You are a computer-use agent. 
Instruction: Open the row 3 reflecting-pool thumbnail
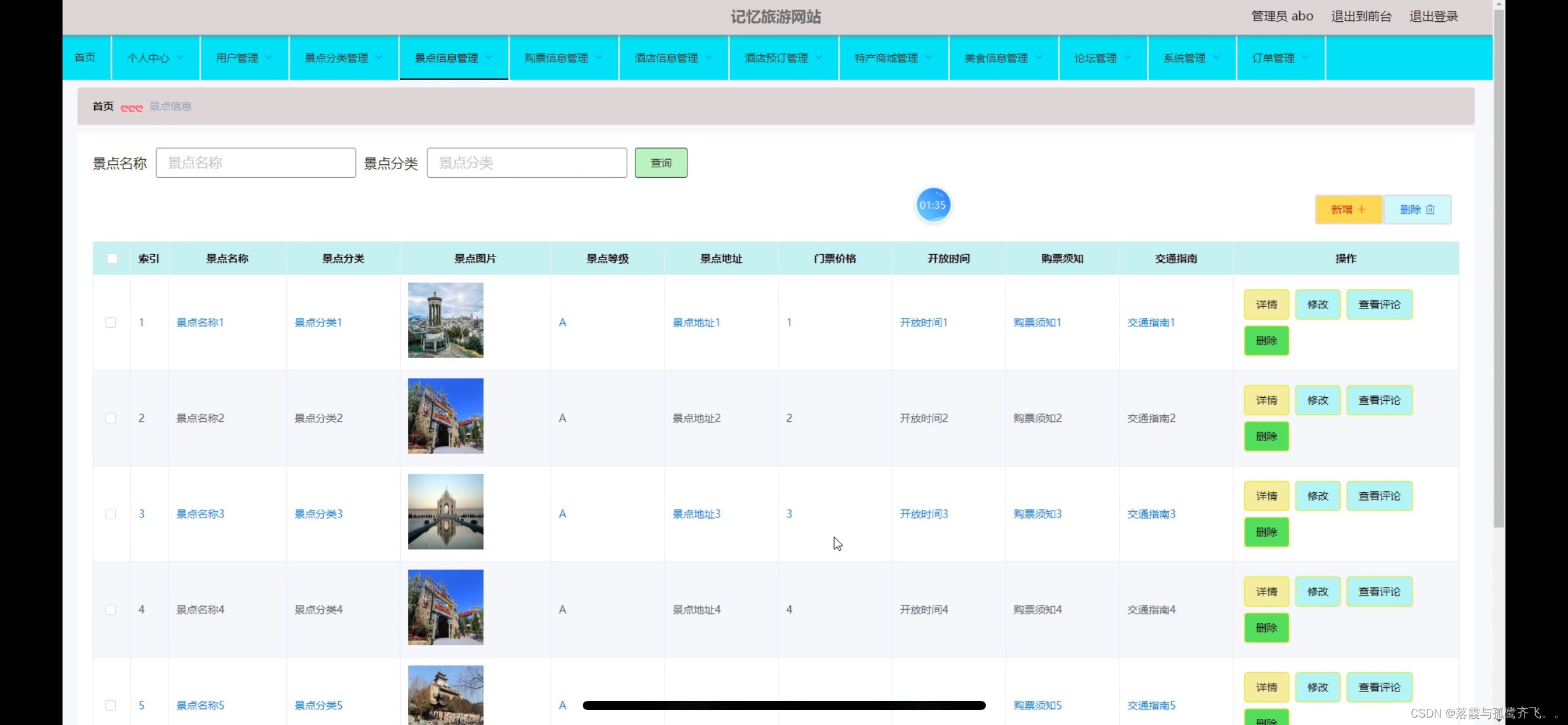tap(446, 512)
